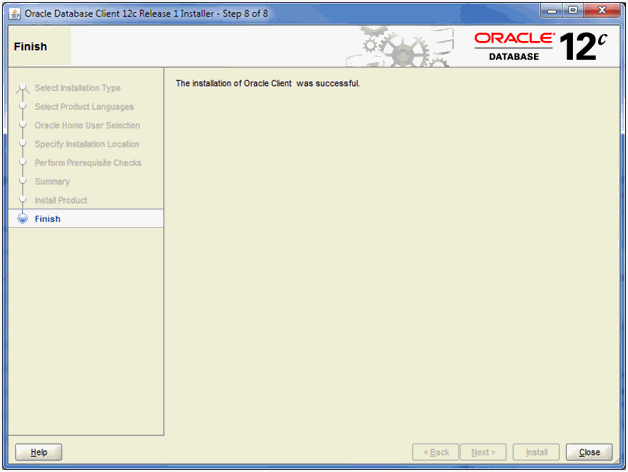Click the Oracle Database 12c logo

click(x=541, y=46)
